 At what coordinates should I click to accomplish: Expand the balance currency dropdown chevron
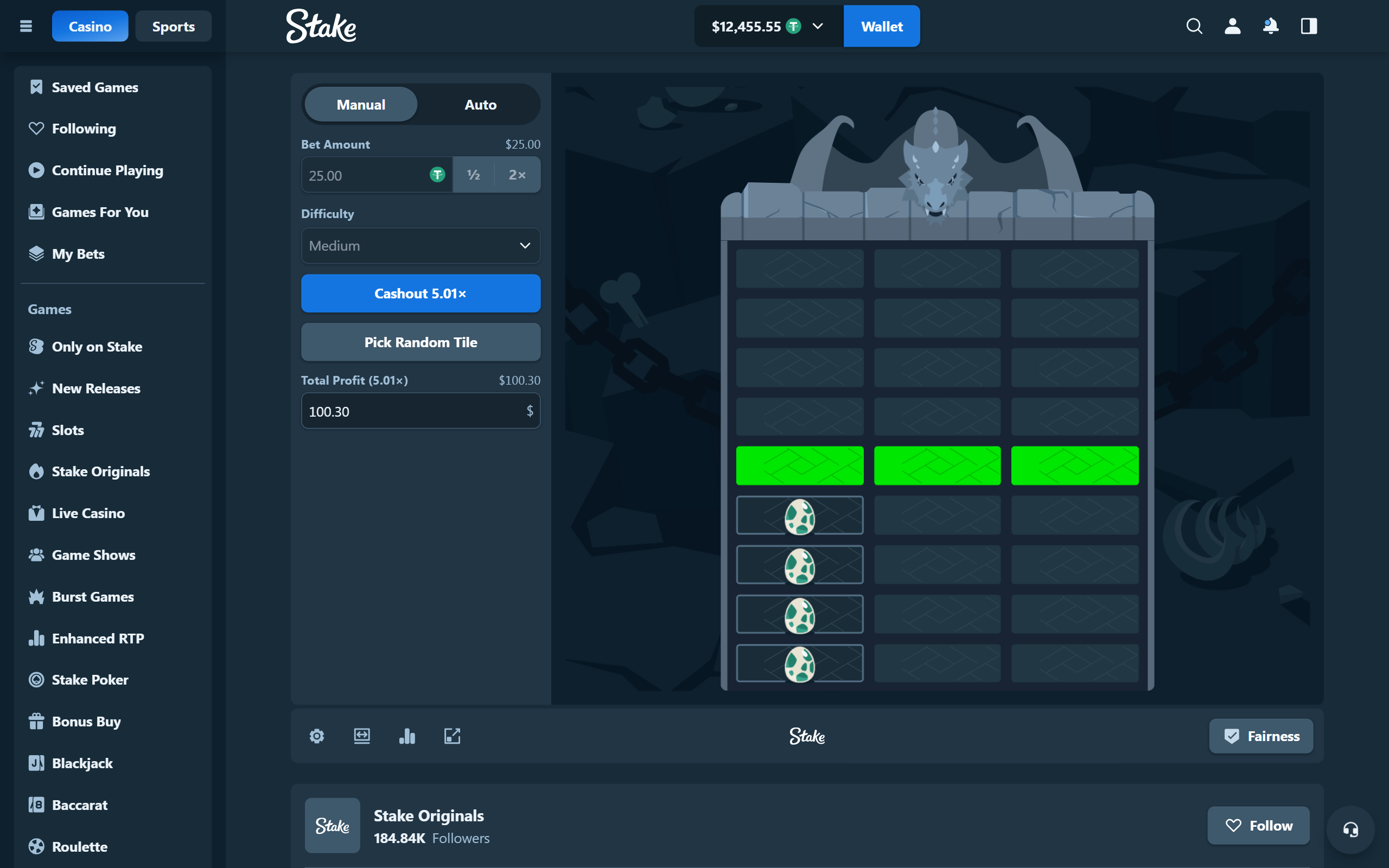818,27
